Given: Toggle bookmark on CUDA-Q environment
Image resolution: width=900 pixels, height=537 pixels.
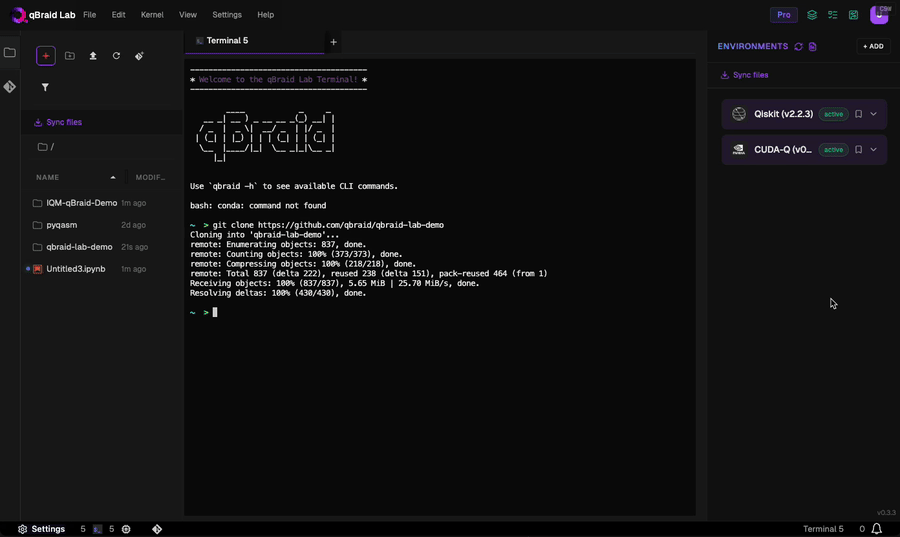Looking at the screenshot, I should point(859,150).
